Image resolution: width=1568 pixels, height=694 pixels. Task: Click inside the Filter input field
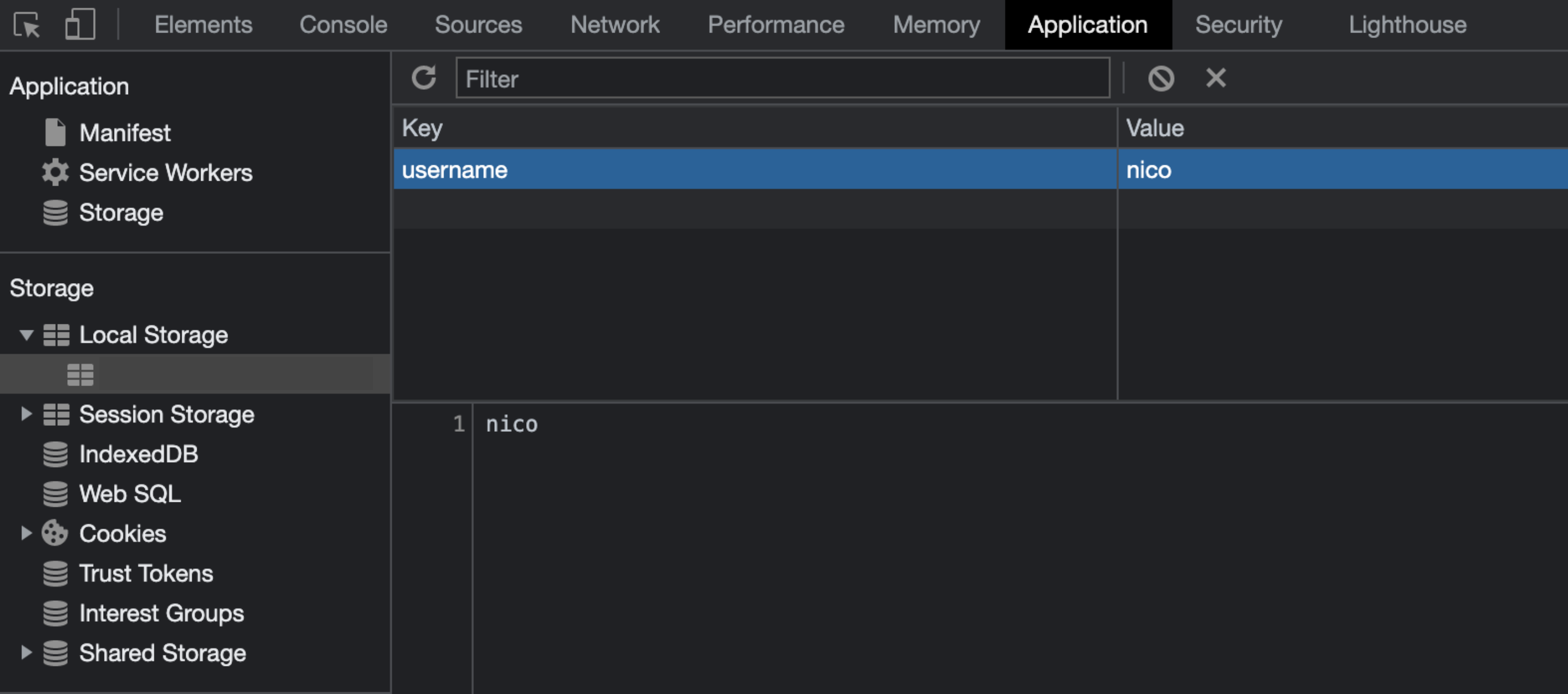(x=783, y=78)
